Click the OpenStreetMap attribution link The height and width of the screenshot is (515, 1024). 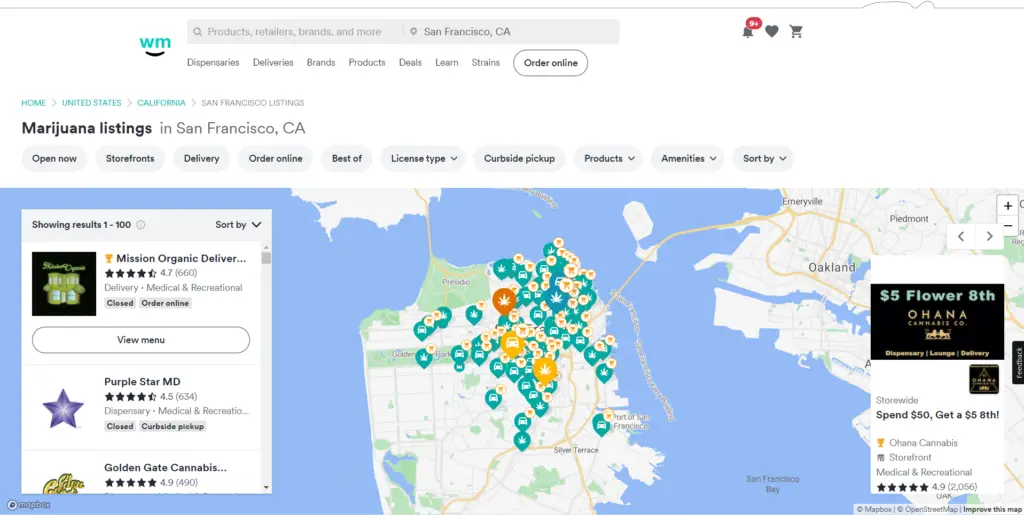point(927,509)
